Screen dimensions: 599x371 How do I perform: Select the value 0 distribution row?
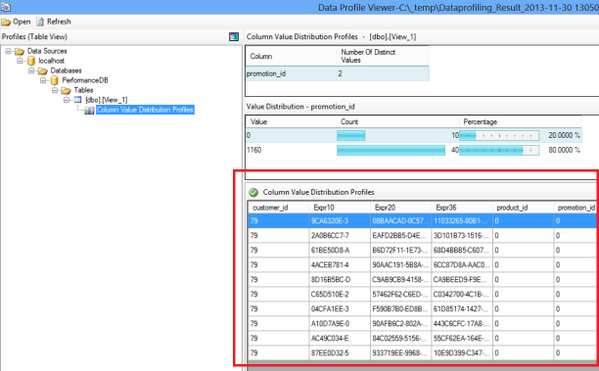click(x=414, y=135)
